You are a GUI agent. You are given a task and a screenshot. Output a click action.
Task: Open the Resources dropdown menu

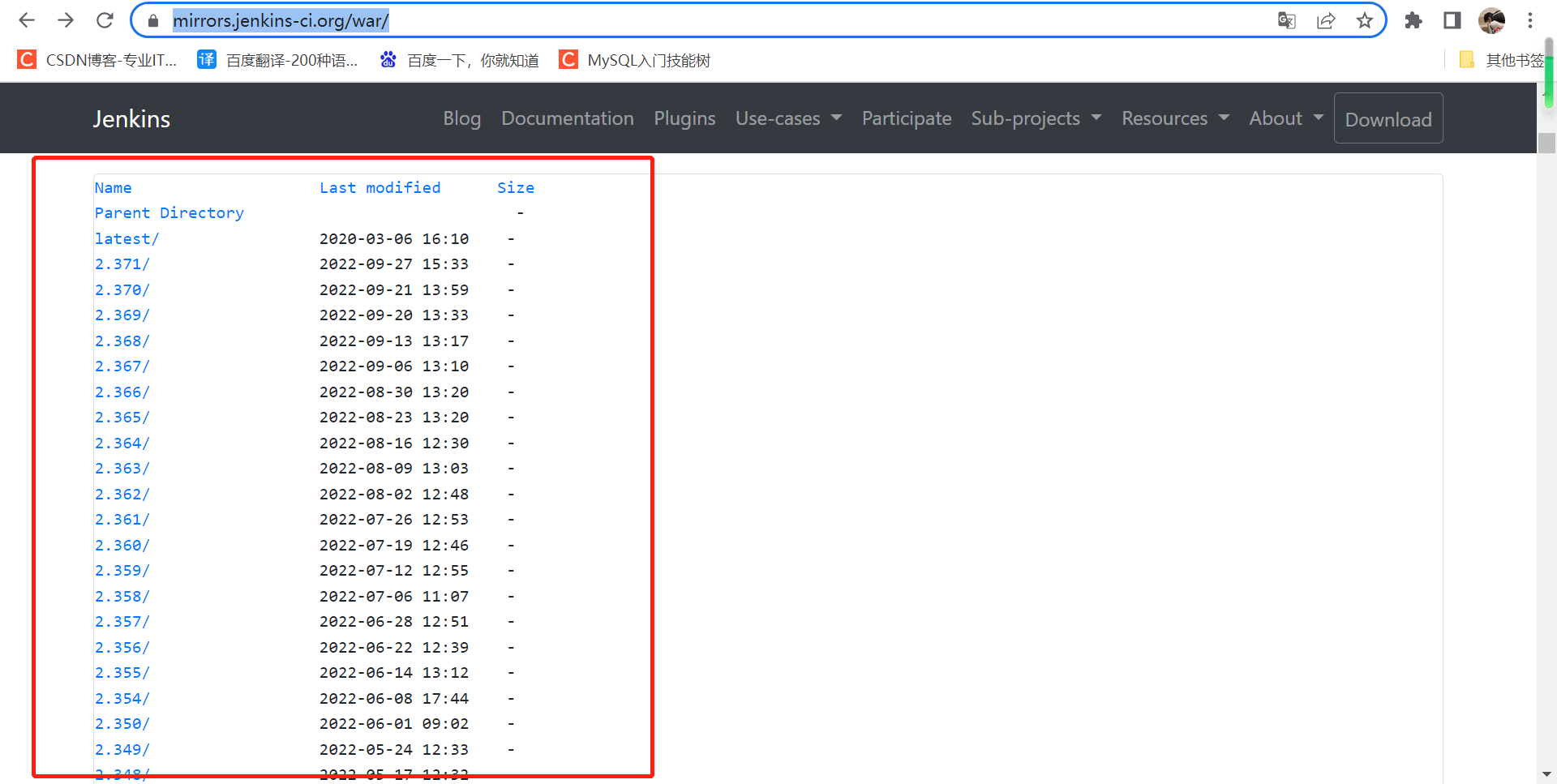point(1174,118)
